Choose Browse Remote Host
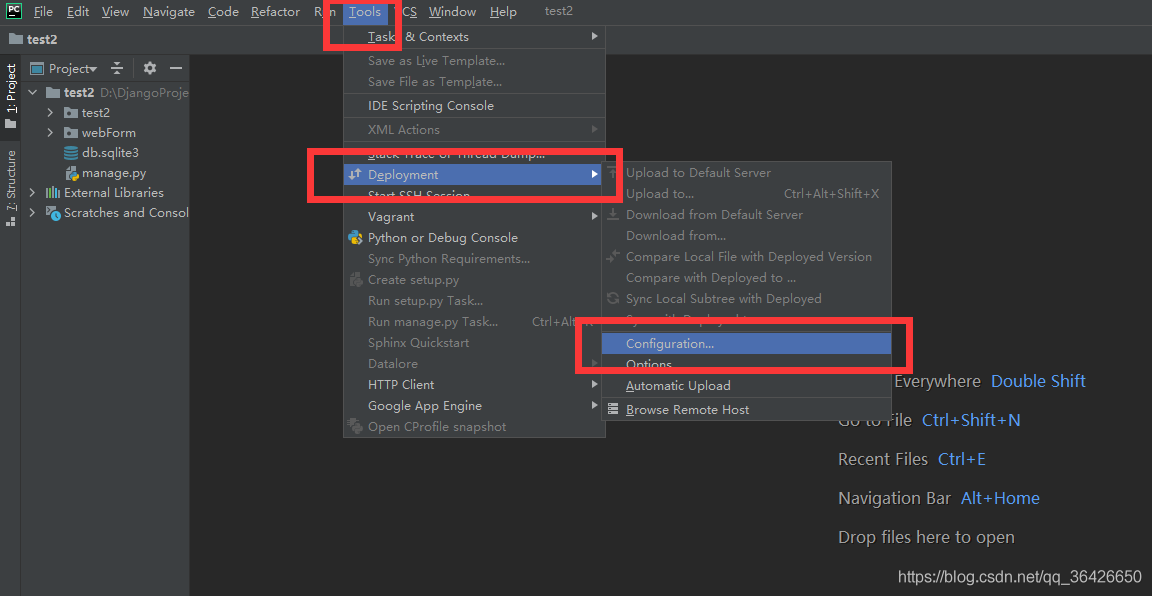 746,409
